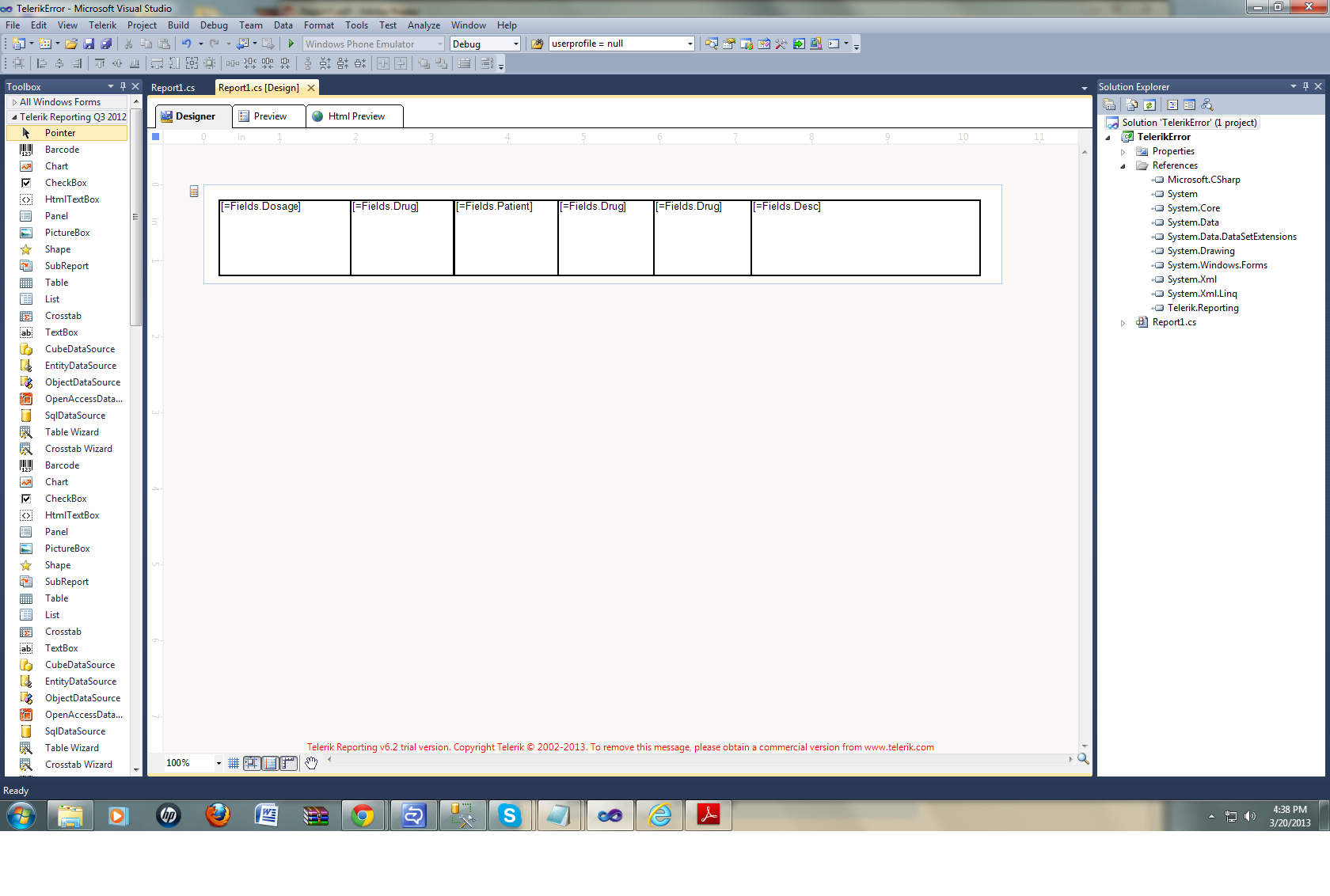Screen dimensions: 1330x896
Task: Select the Pointer tool in the Toolbox
Action: [x=66, y=133]
